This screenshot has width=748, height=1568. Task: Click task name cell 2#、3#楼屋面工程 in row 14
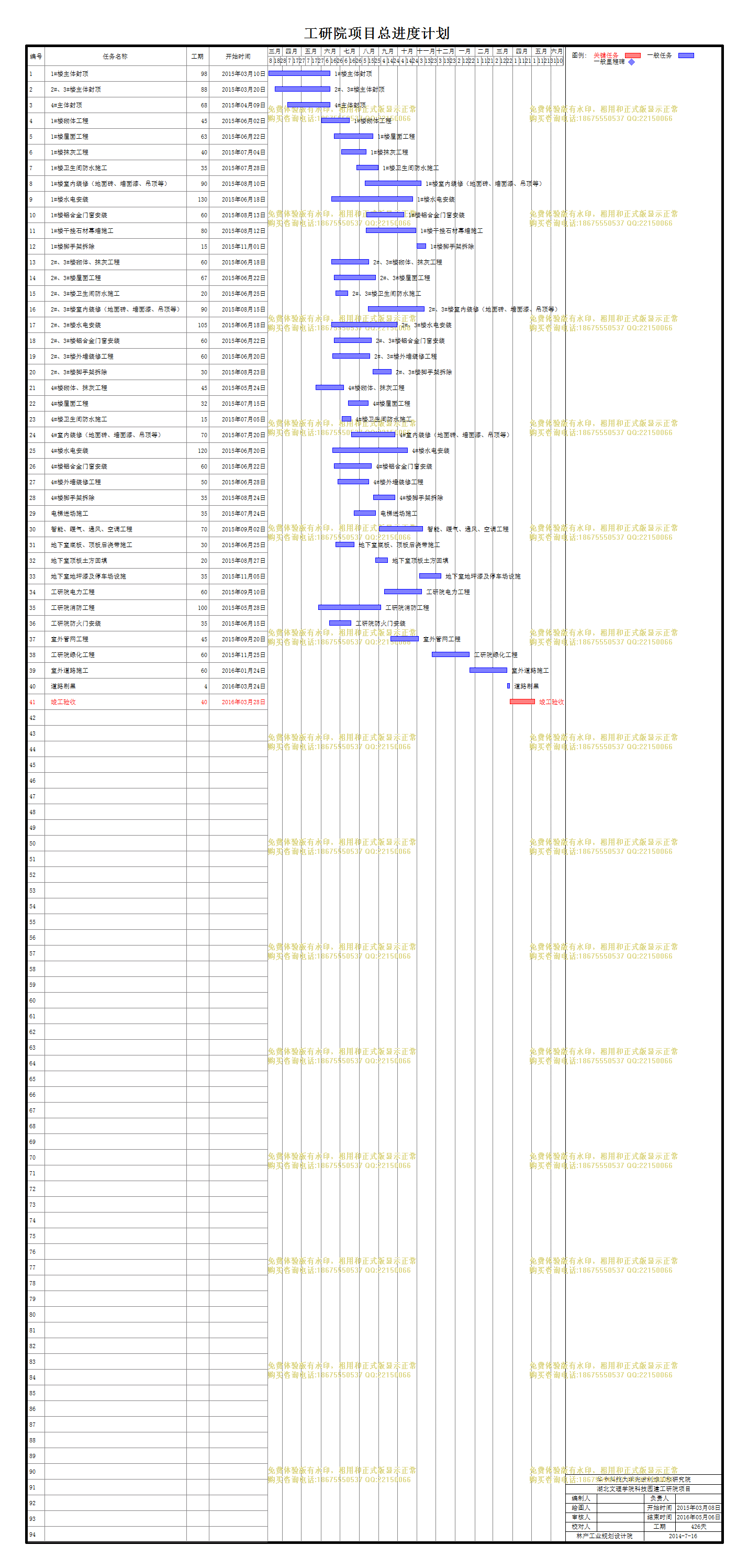pyautogui.click(x=115, y=278)
